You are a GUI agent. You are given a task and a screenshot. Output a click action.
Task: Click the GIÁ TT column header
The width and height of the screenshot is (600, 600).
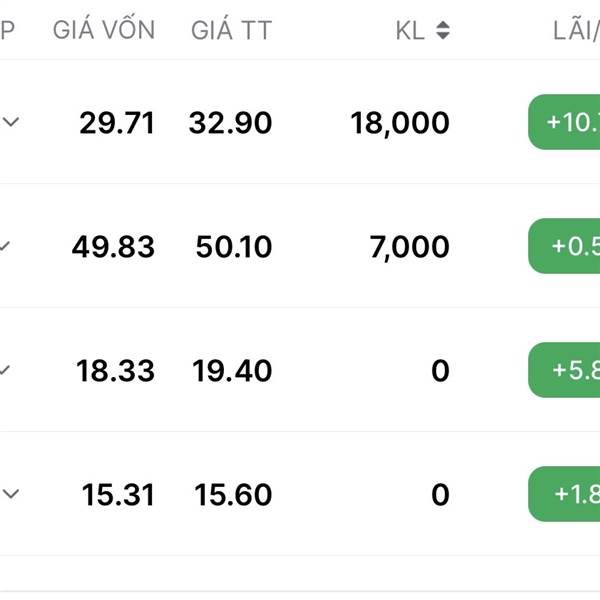pos(232,29)
